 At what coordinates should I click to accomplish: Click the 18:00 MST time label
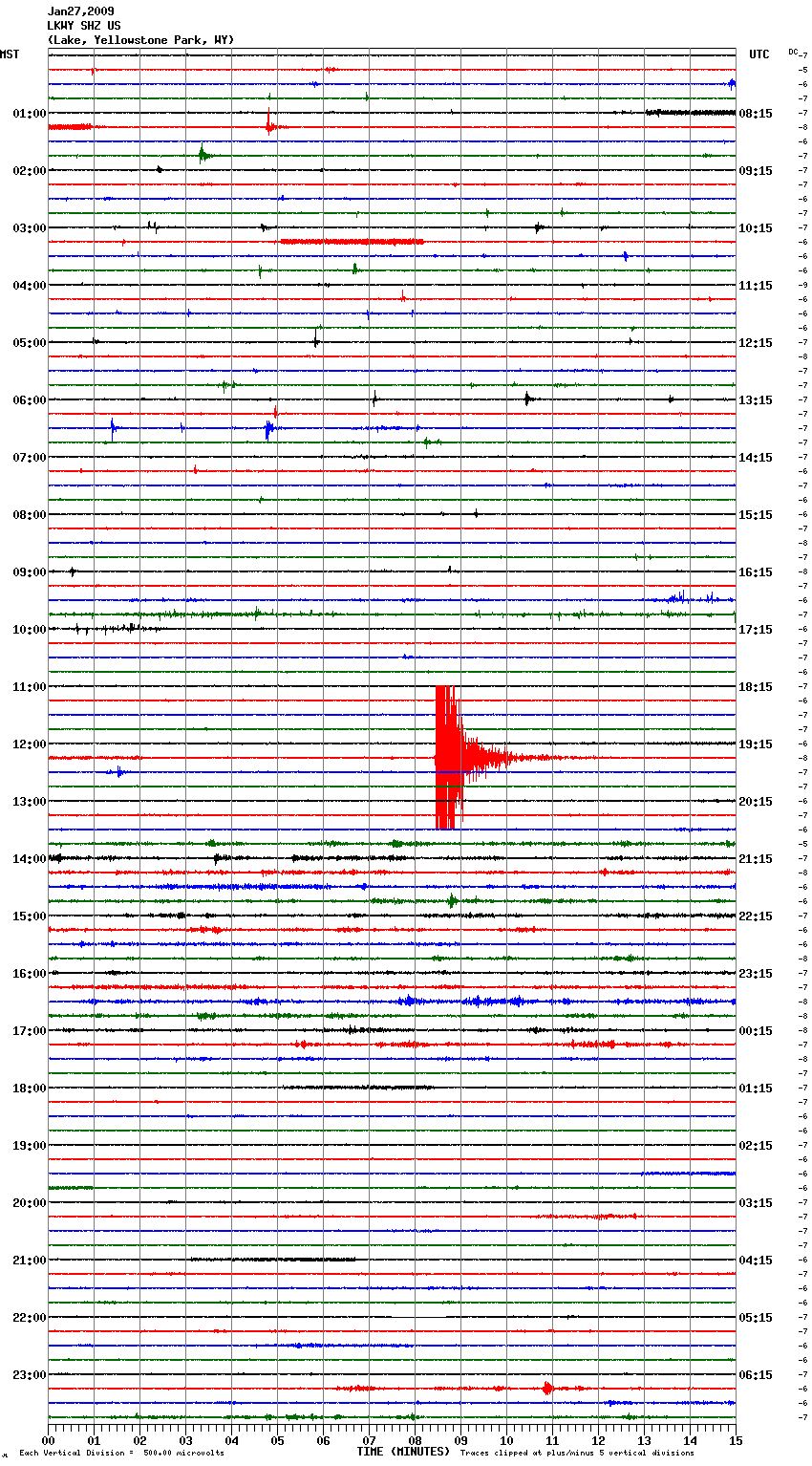point(29,1089)
